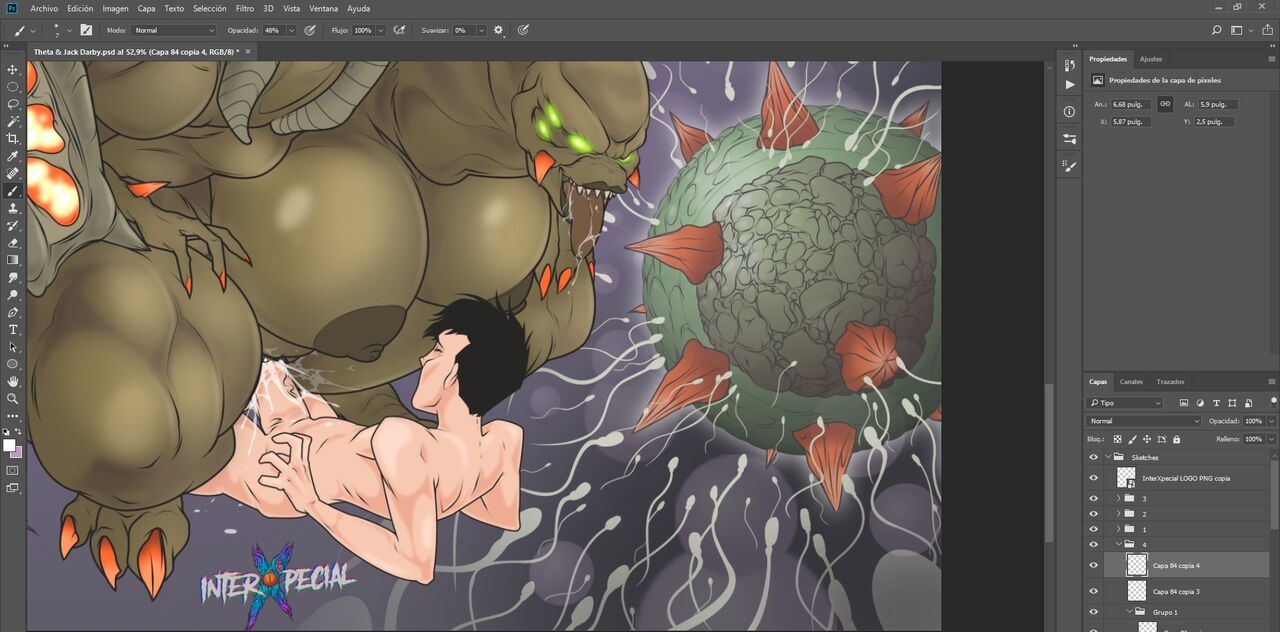This screenshot has height=632, width=1280.
Task: Select the Ellipse shape tool
Action: [x=13, y=364]
